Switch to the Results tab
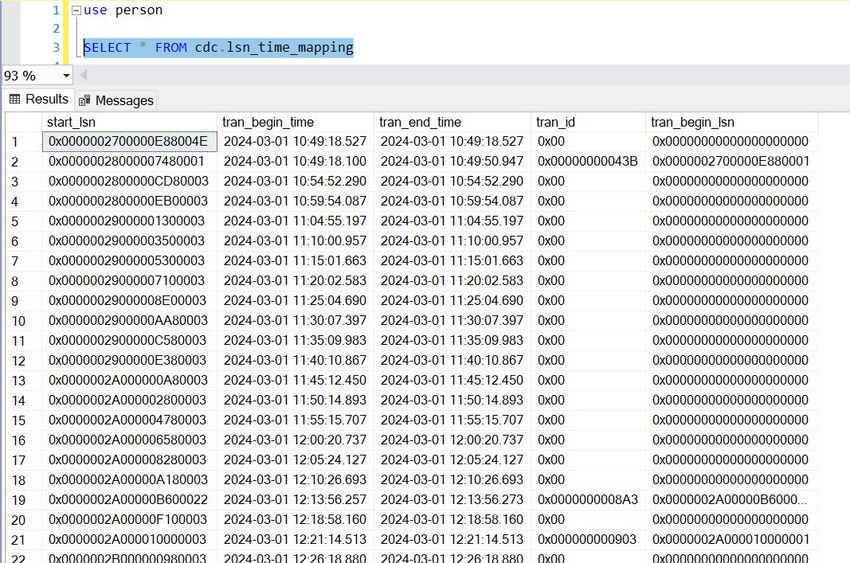The width and height of the screenshot is (850, 563). click(38, 99)
